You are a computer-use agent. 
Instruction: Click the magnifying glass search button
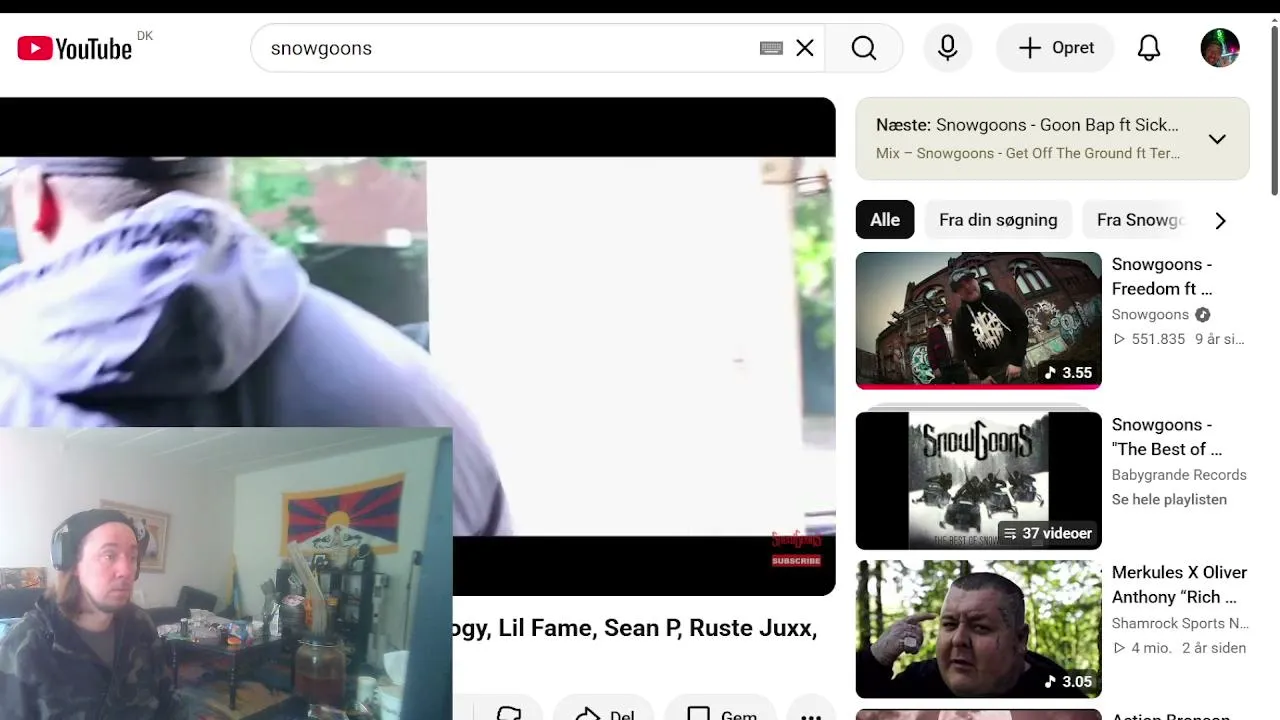864,48
